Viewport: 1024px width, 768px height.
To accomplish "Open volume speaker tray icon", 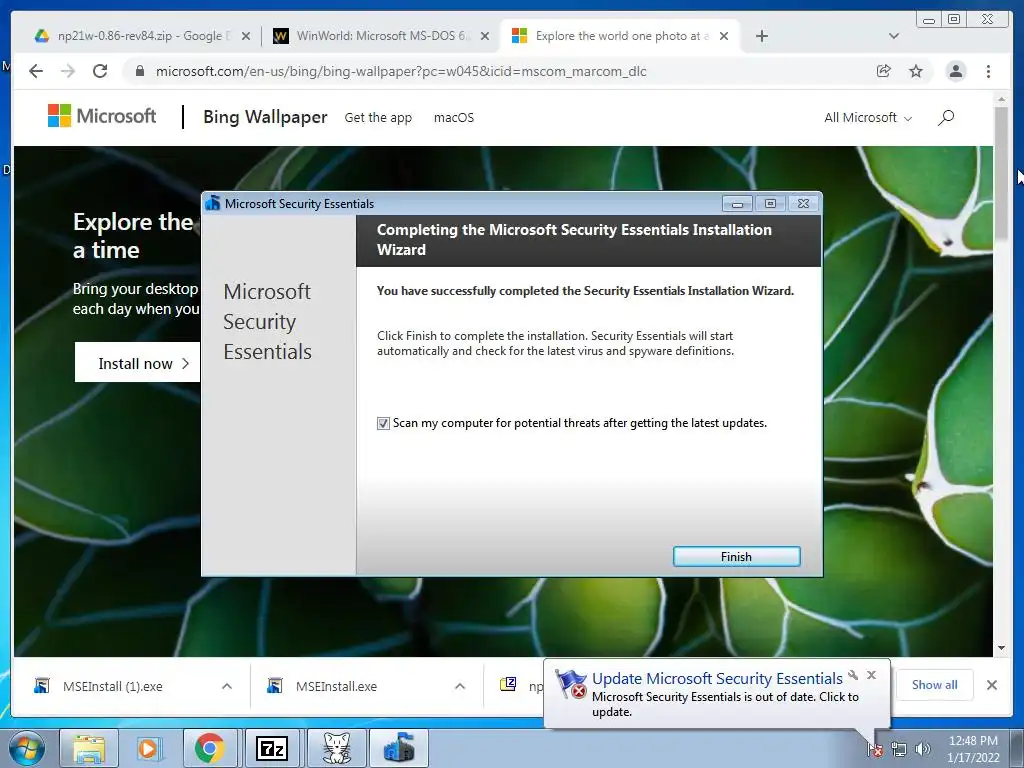I will [x=922, y=749].
